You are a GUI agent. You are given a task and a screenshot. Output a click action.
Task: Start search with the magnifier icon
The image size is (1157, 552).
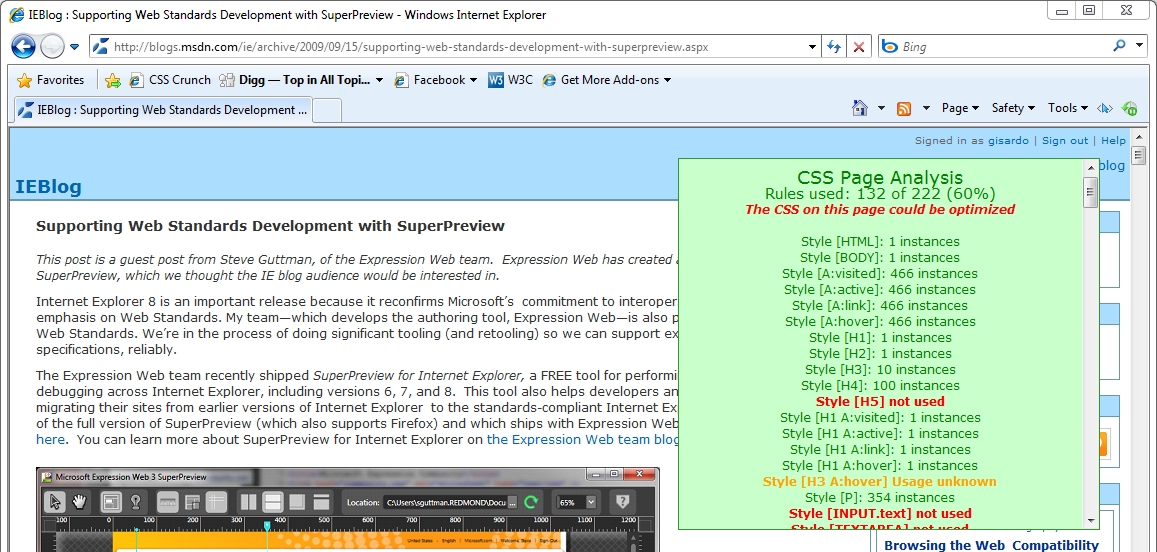click(x=1119, y=46)
